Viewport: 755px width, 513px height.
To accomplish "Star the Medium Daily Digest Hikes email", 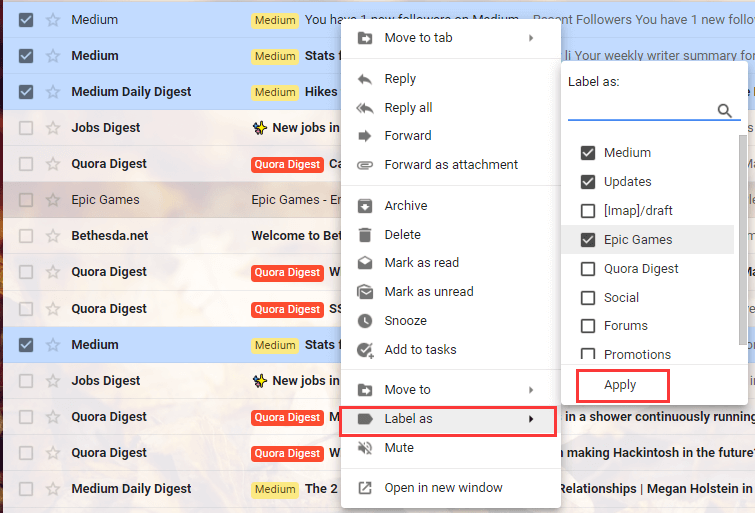I will (52, 92).
